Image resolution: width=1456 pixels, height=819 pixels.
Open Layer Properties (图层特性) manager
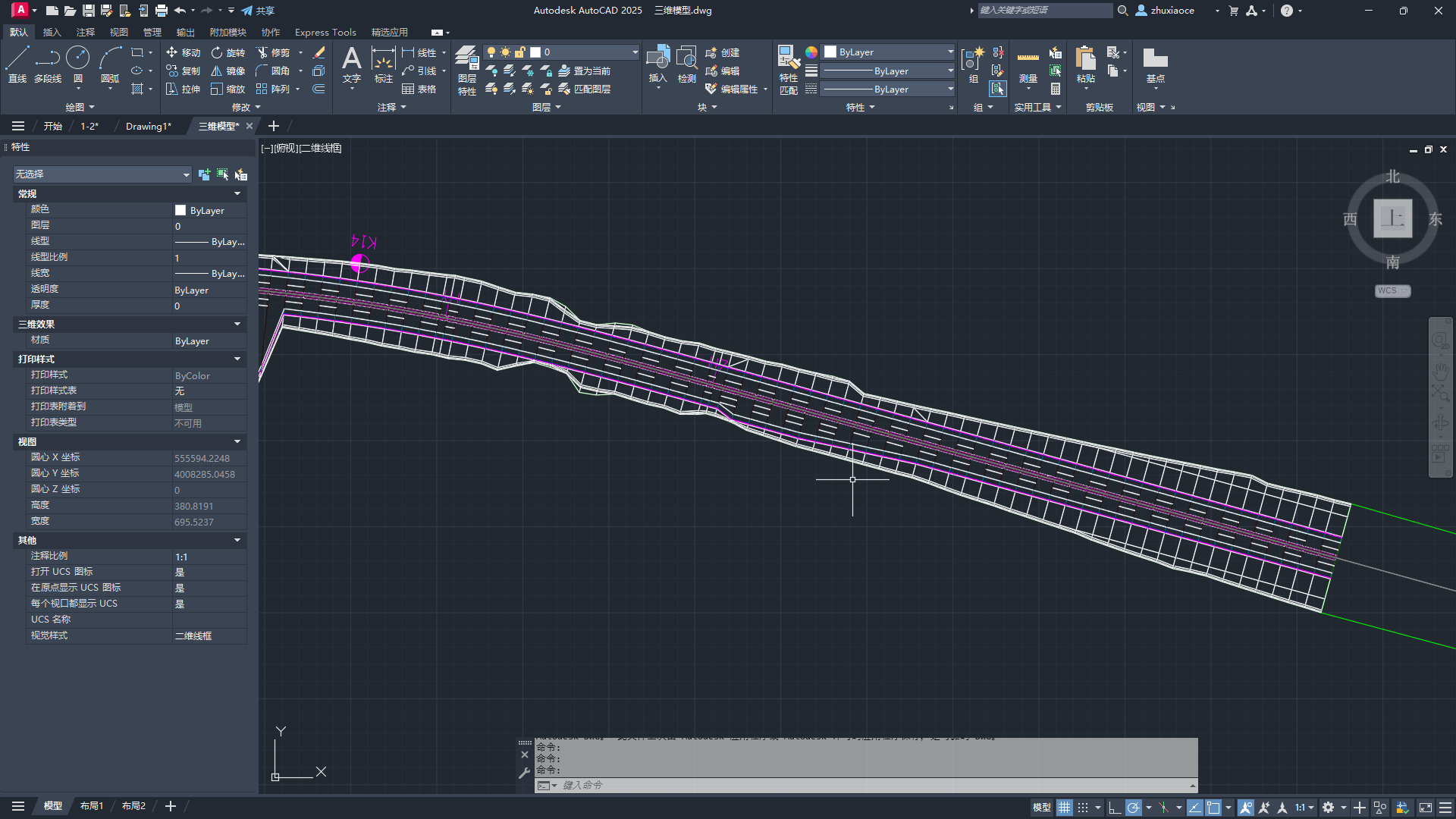pyautogui.click(x=466, y=70)
